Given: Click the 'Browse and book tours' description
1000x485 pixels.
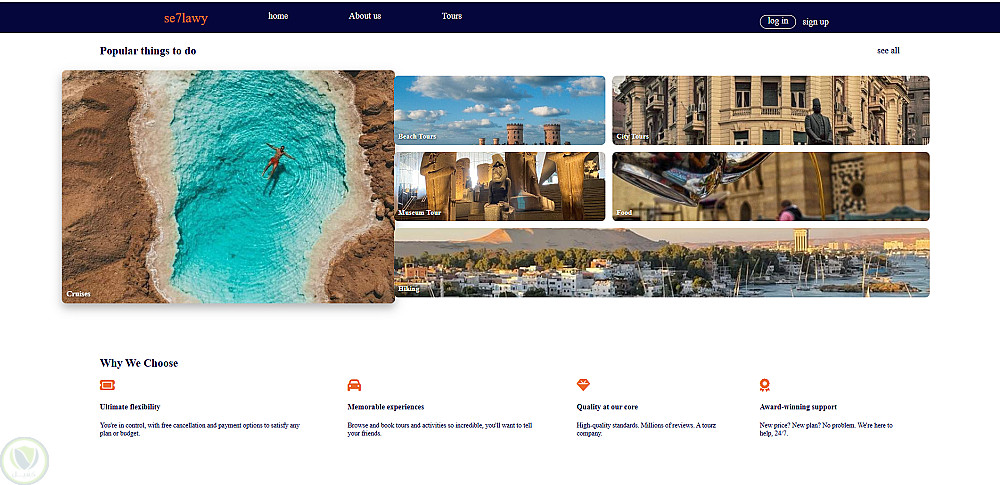Looking at the screenshot, I should 440,429.
